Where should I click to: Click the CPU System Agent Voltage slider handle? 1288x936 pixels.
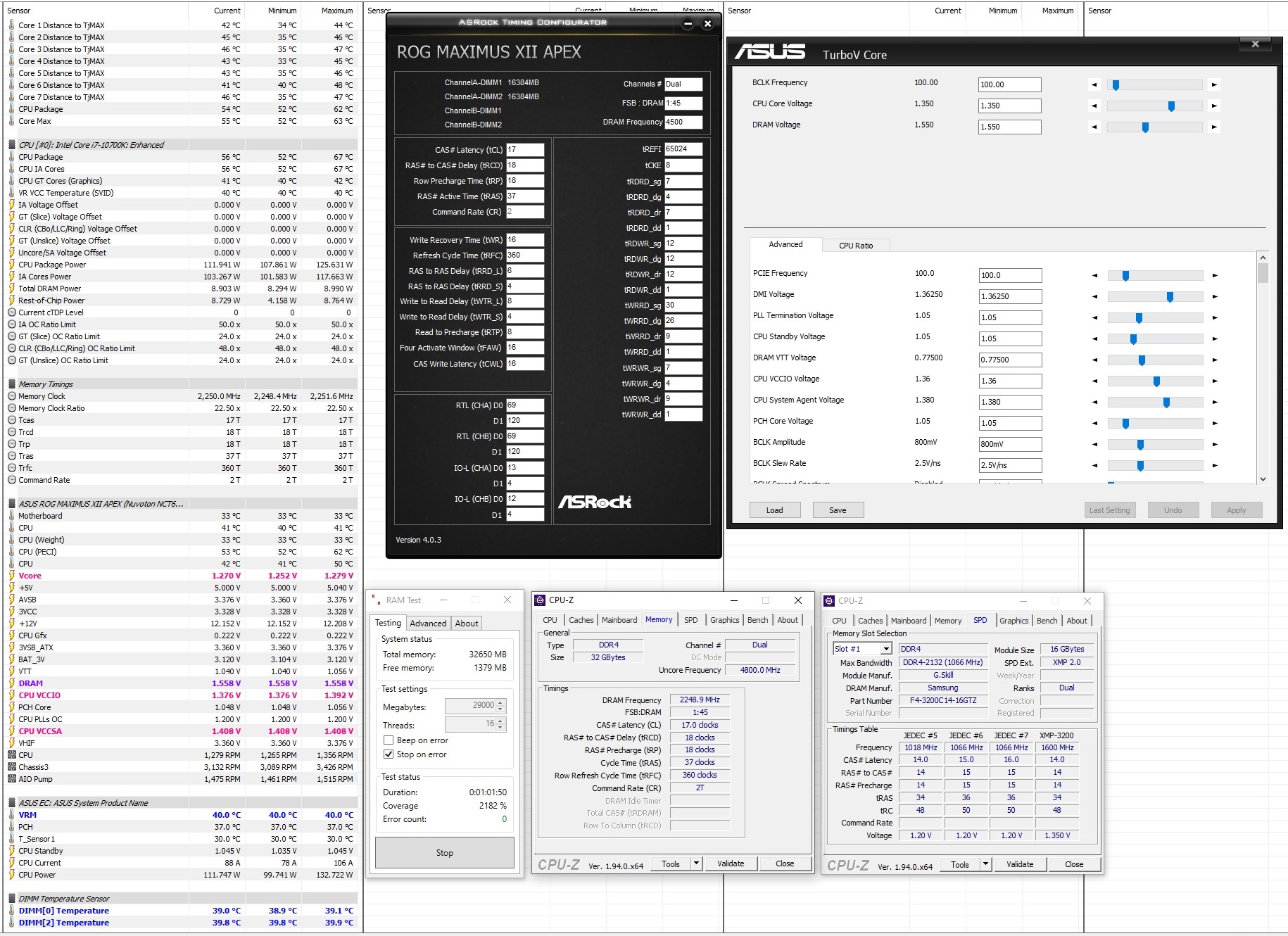(1166, 402)
